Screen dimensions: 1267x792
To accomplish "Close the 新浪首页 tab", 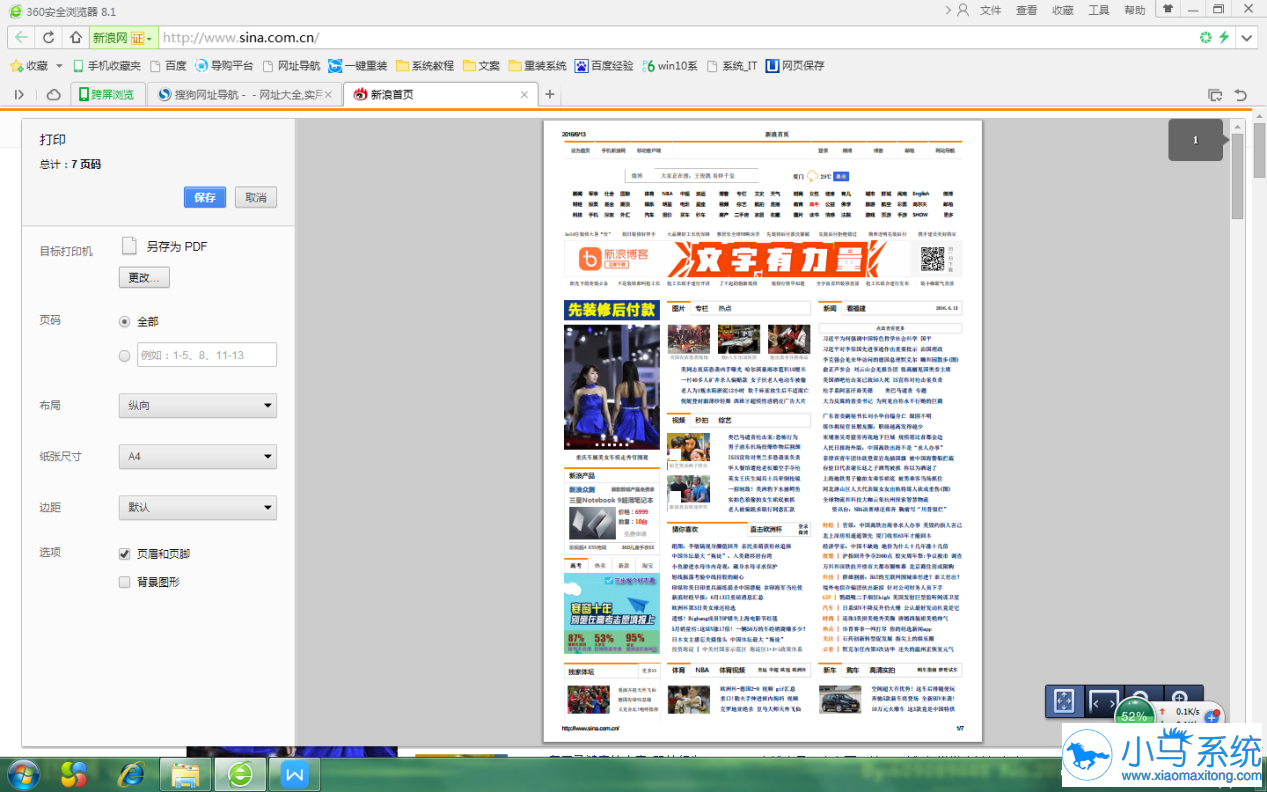I will tap(525, 95).
